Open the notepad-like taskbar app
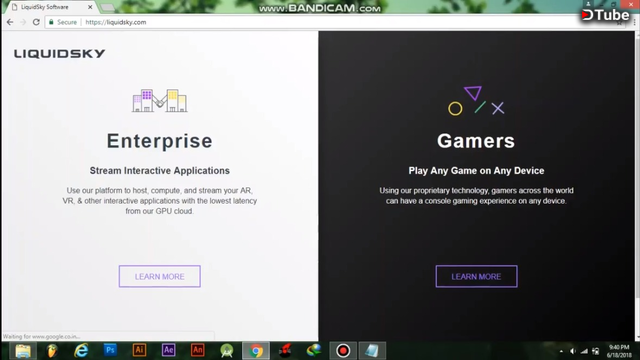Screen dimensions: 640x360 [x=372, y=351]
